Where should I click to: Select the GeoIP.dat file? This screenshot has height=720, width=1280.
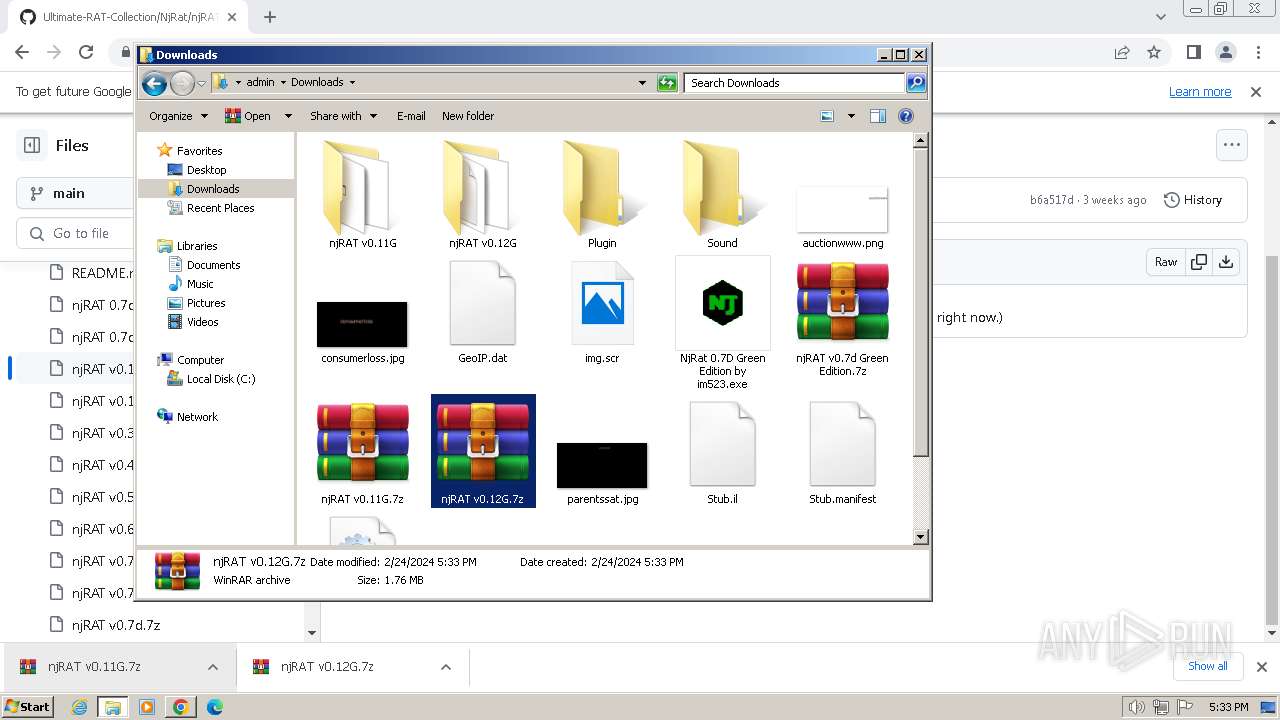[x=482, y=312]
